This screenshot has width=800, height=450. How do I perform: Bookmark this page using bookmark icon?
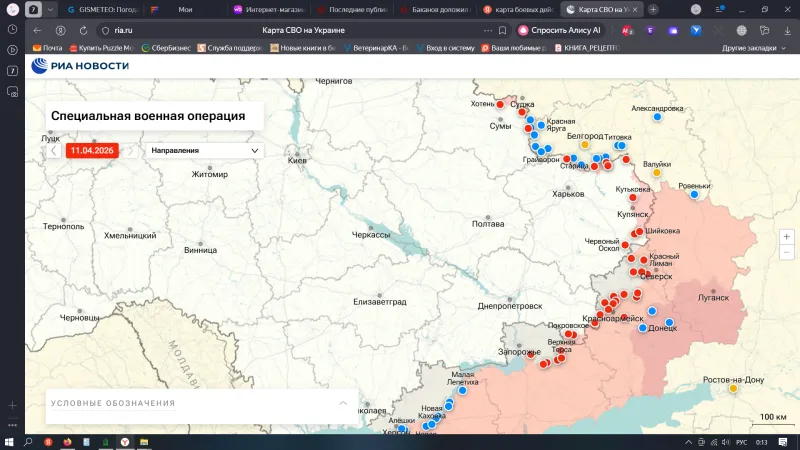pyautogui.click(x=503, y=30)
